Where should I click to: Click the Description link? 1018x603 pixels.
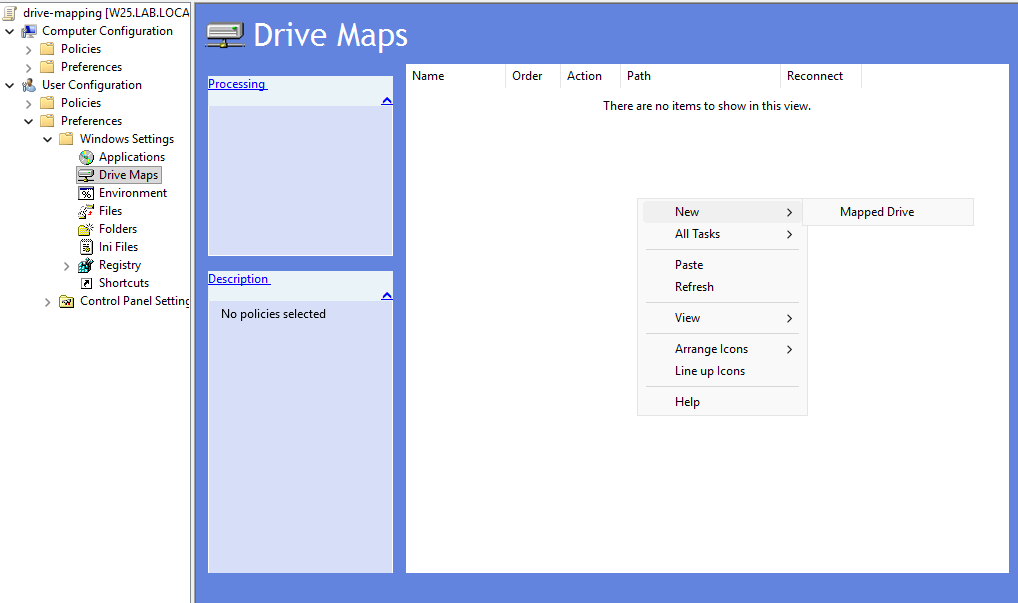238,279
